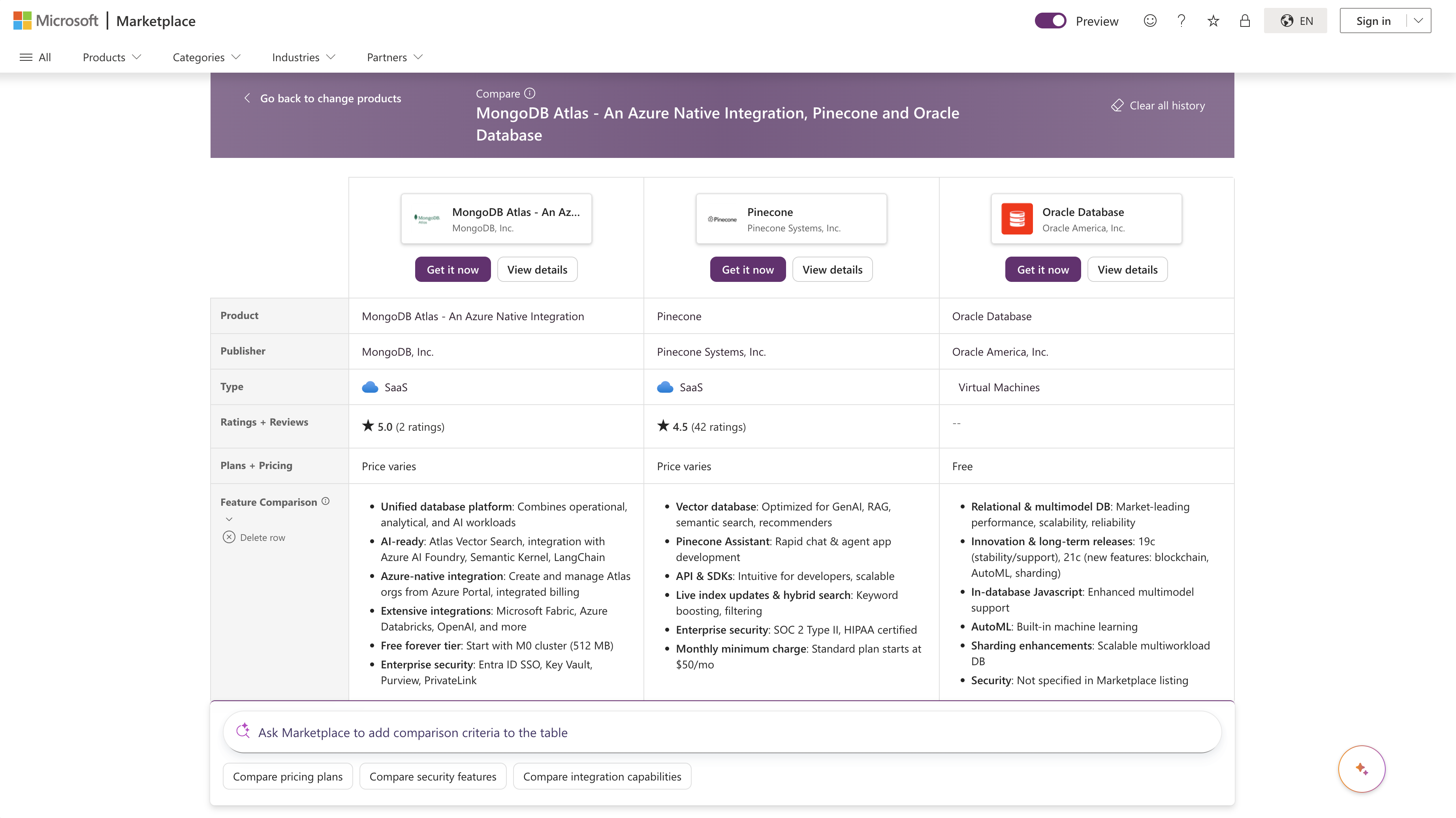The width and height of the screenshot is (1456, 818).
Task: Click the star rating icon for Pinecone 4.5
Action: pos(663,425)
